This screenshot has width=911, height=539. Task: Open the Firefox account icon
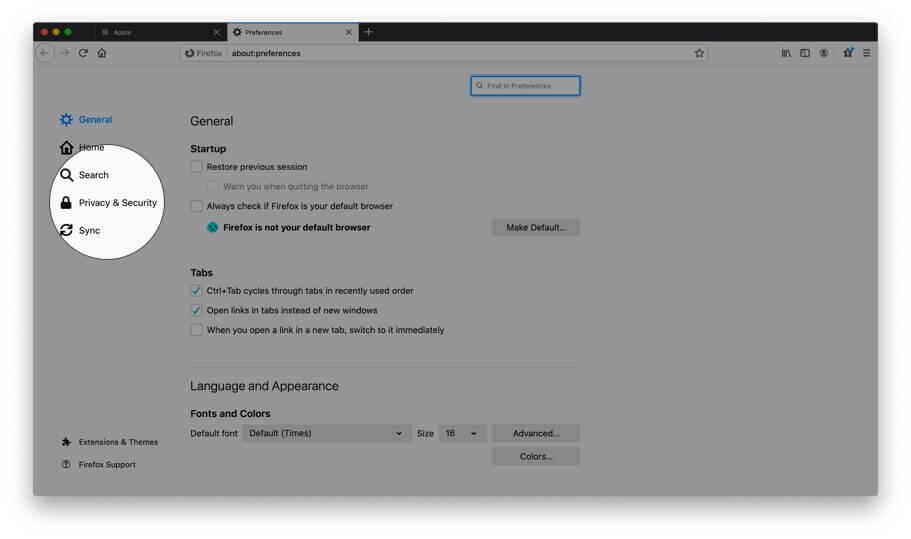824,53
